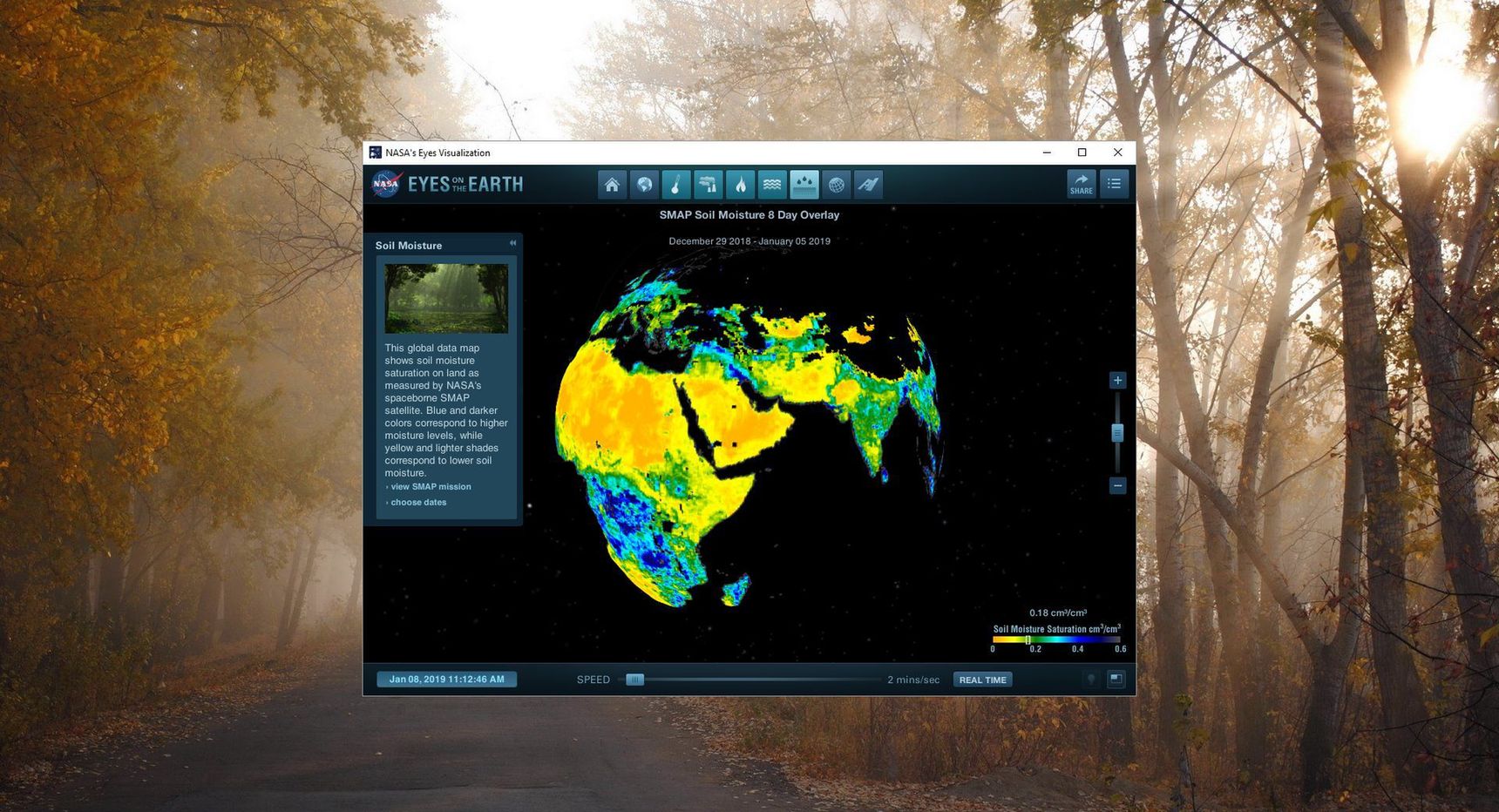
Task: Go to the Home view icon
Action: [x=612, y=185]
